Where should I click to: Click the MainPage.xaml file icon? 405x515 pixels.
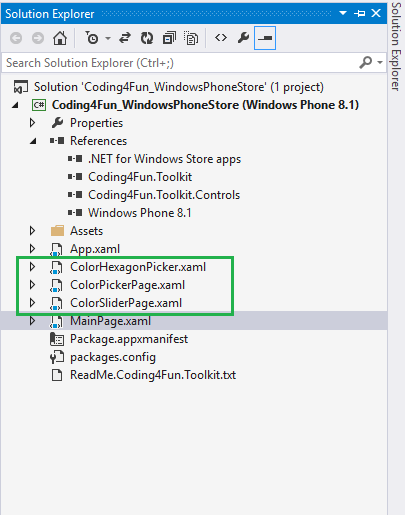click(56, 321)
